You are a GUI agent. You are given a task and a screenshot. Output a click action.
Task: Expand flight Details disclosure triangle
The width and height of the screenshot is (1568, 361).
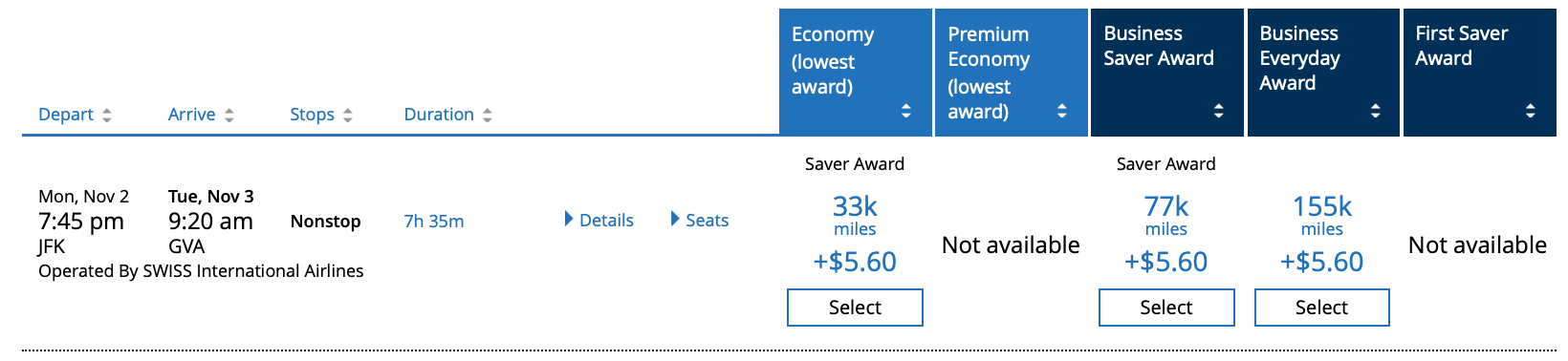570,219
